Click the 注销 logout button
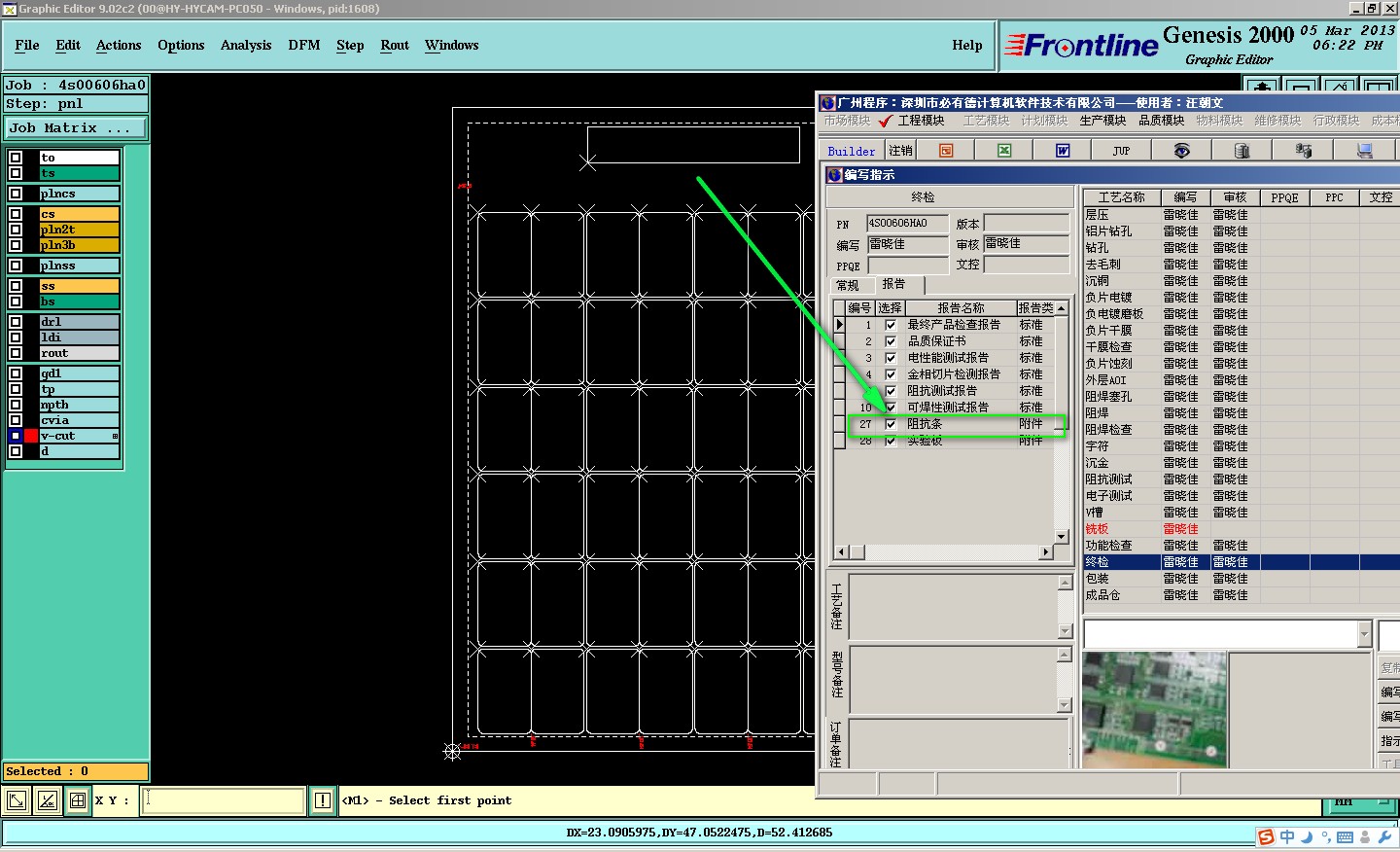The width and height of the screenshot is (1400, 852). point(901,151)
